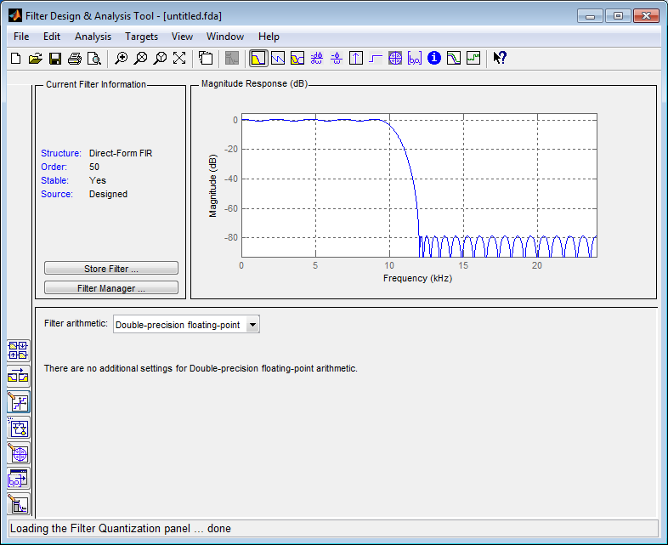
Task: Open the Edit menu
Action: (x=52, y=37)
